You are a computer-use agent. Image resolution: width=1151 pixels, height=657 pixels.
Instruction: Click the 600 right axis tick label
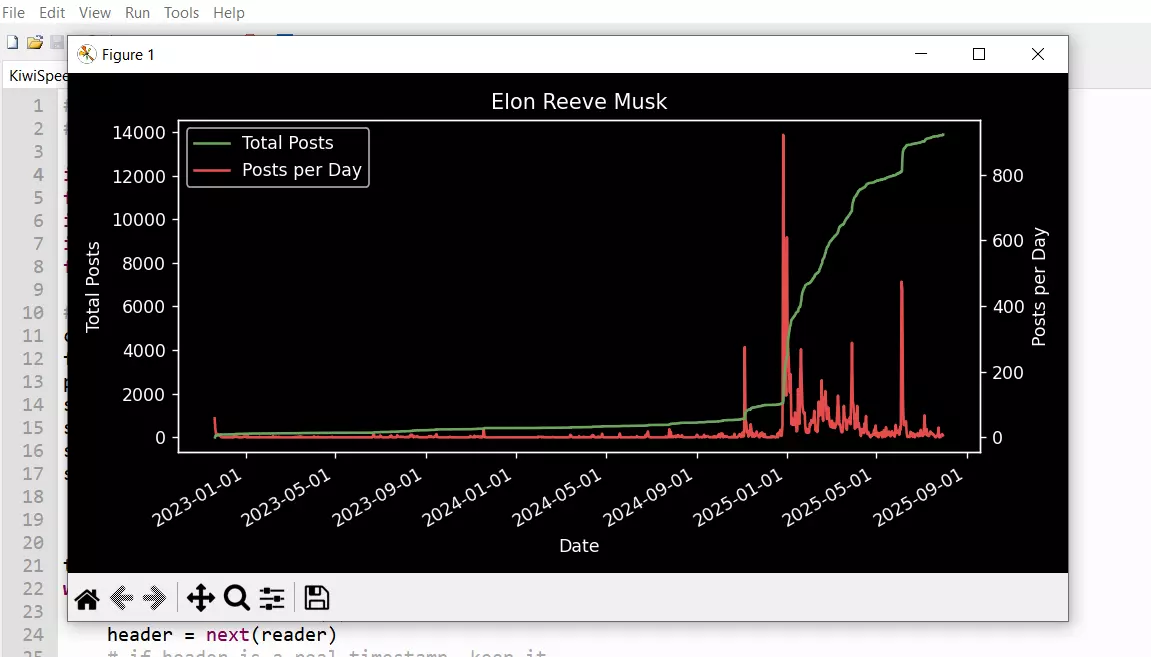pyautogui.click(x=1008, y=241)
